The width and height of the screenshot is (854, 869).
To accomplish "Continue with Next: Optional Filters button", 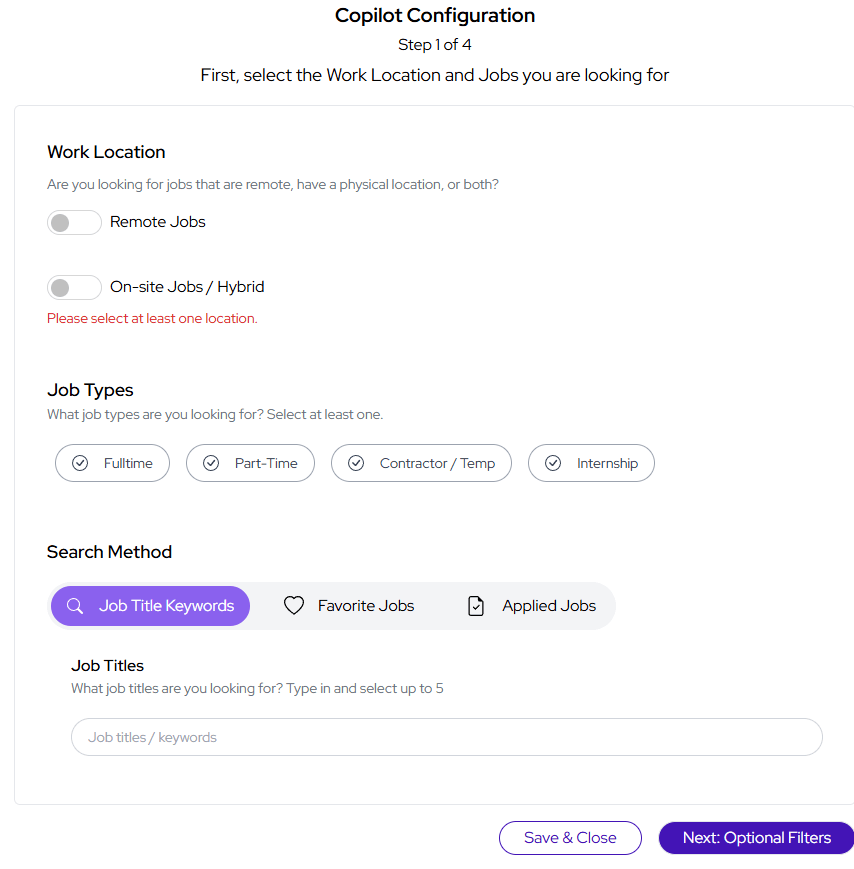I will [x=756, y=838].
